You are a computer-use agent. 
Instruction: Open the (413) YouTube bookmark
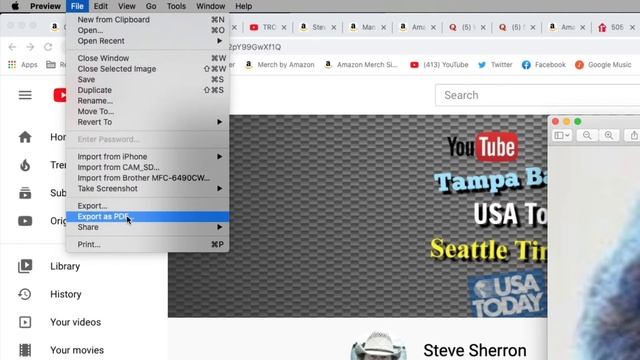point(439,64)
